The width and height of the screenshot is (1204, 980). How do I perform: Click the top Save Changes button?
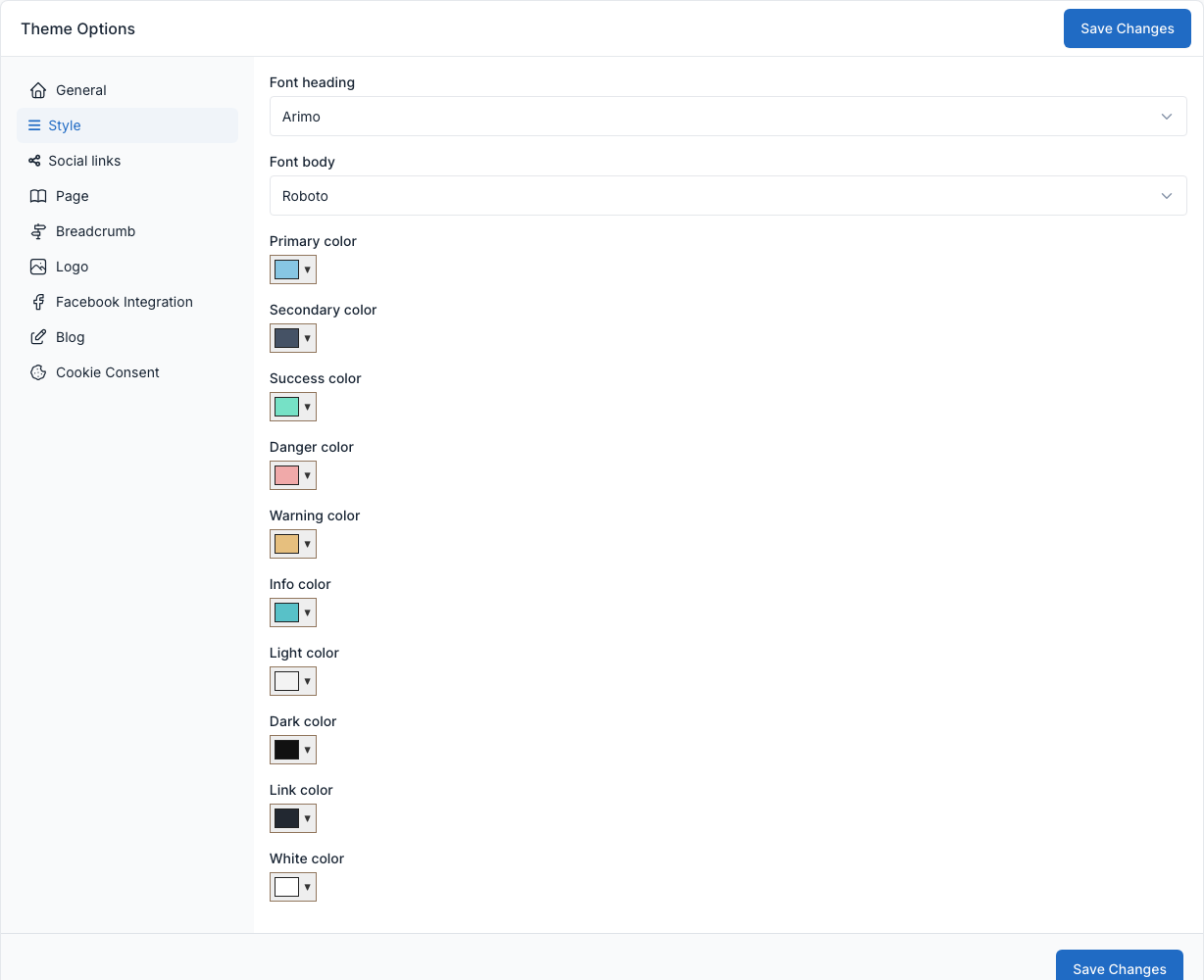[1128, 28]
